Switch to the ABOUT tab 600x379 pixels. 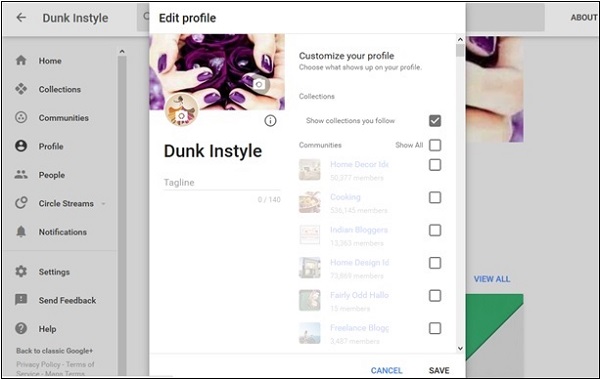(x=584, y=17)
